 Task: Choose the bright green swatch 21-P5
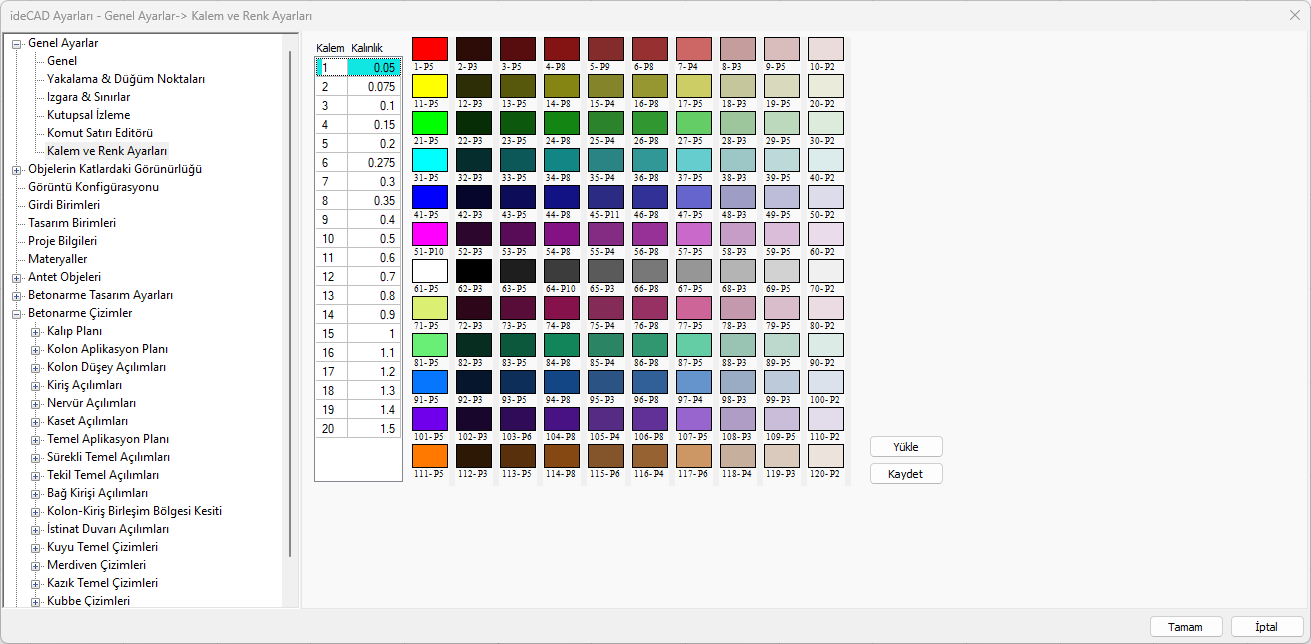coord(429,122)
